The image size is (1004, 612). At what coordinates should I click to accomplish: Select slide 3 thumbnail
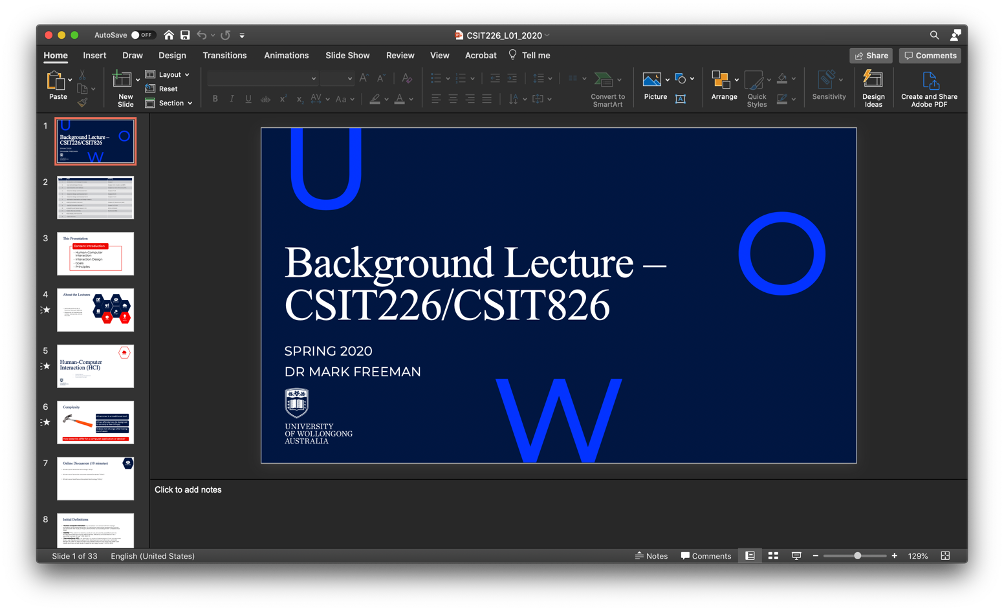coord(95,253)
